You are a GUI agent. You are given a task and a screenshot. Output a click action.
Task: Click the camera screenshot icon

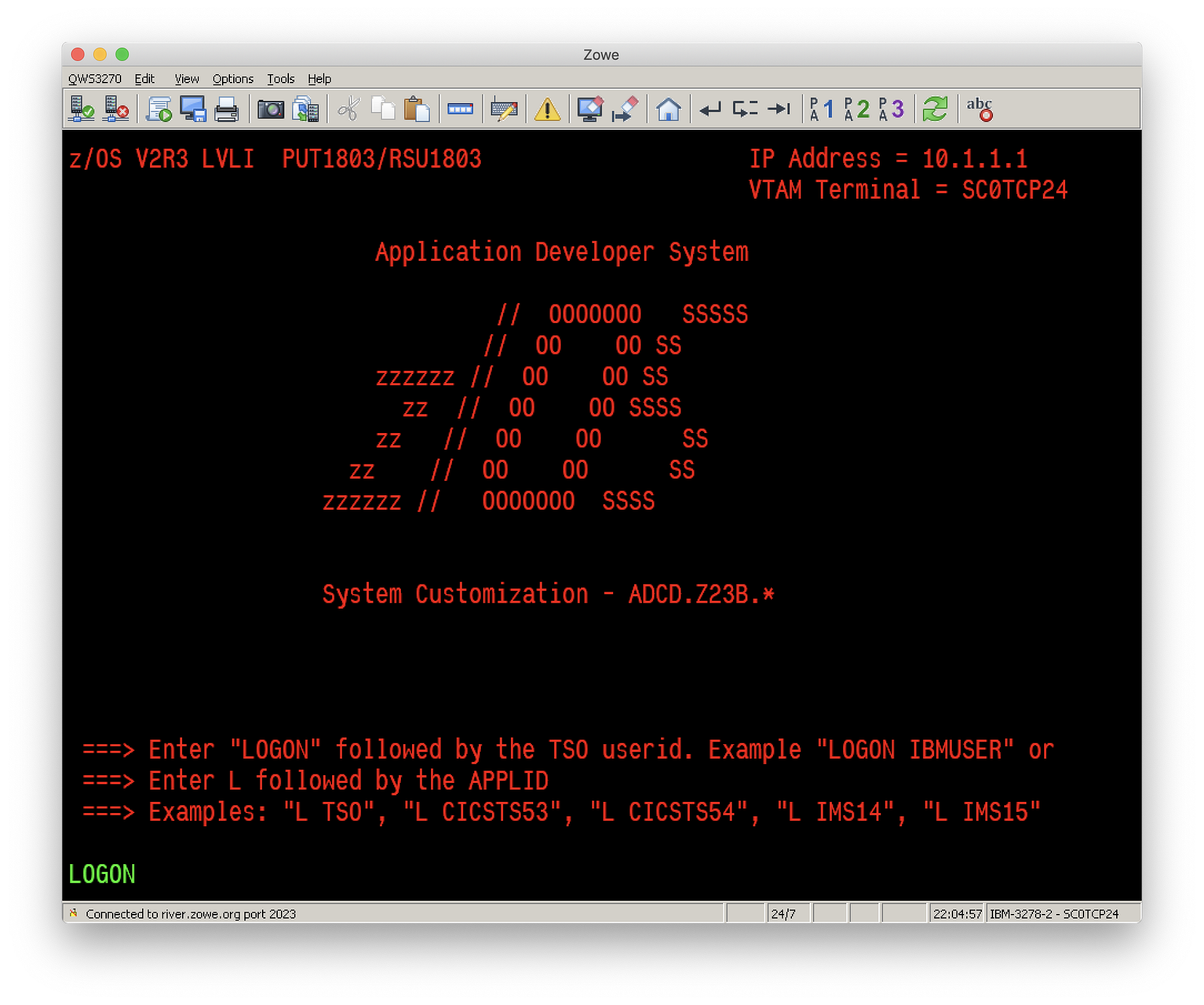271,109
